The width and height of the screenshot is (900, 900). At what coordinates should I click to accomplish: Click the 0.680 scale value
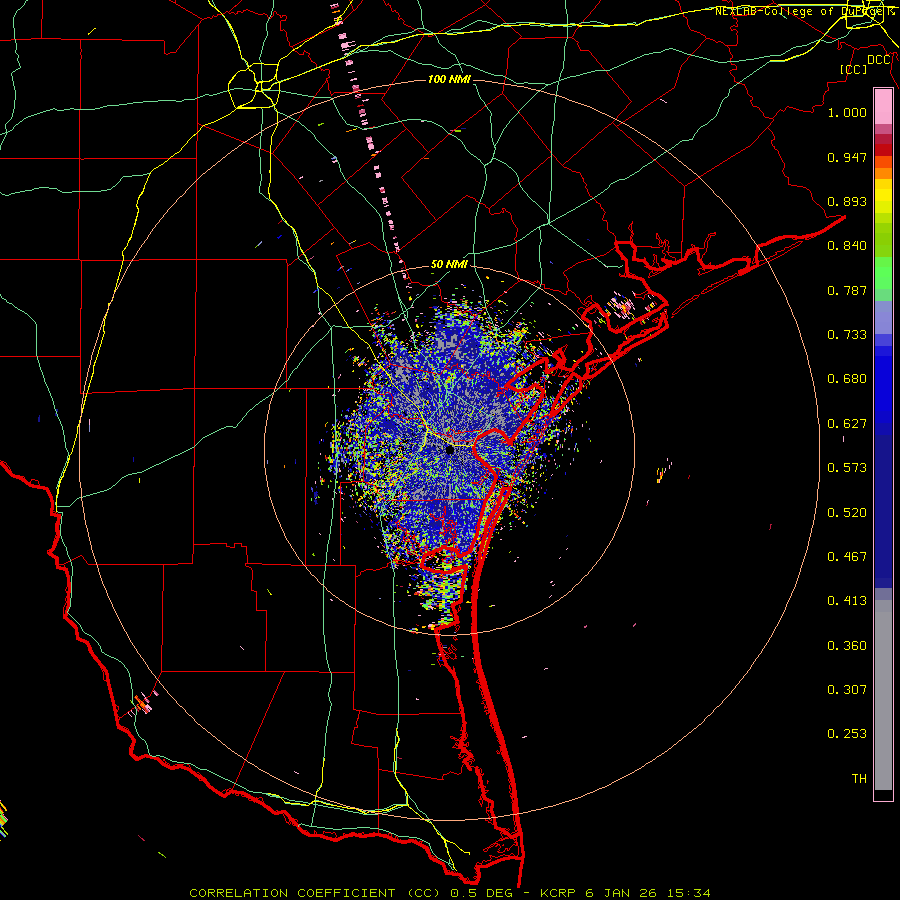(847, 379)
